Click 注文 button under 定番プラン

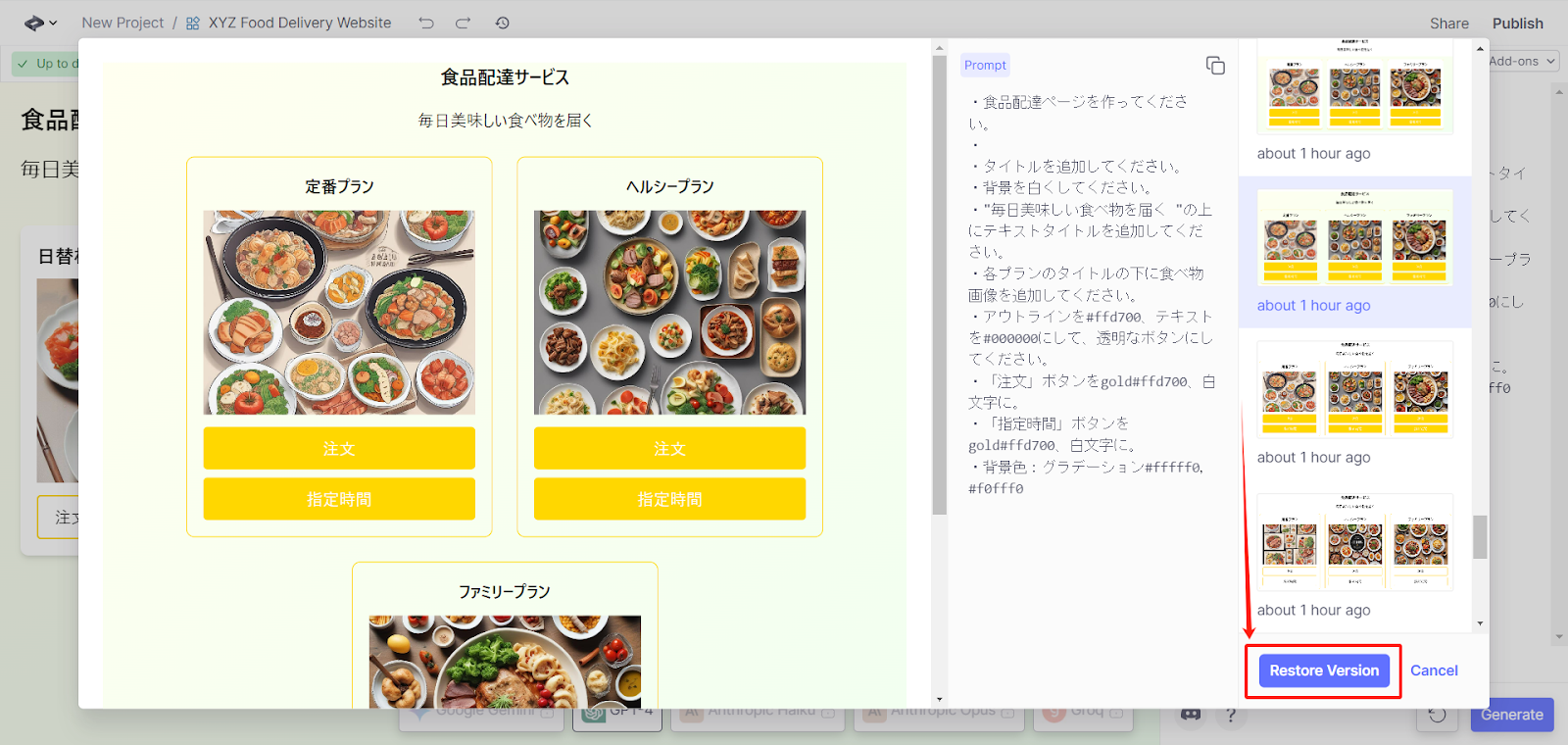339,448
